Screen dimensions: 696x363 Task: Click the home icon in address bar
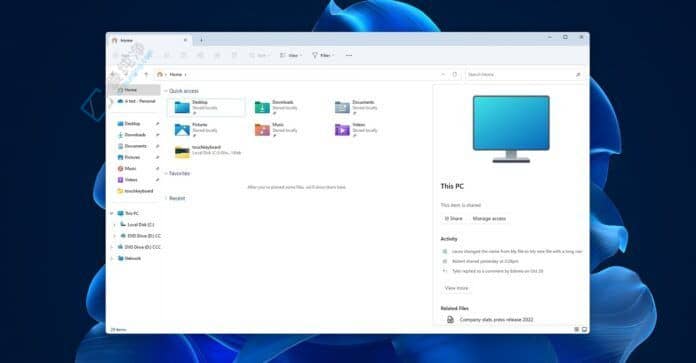point(160,75)
